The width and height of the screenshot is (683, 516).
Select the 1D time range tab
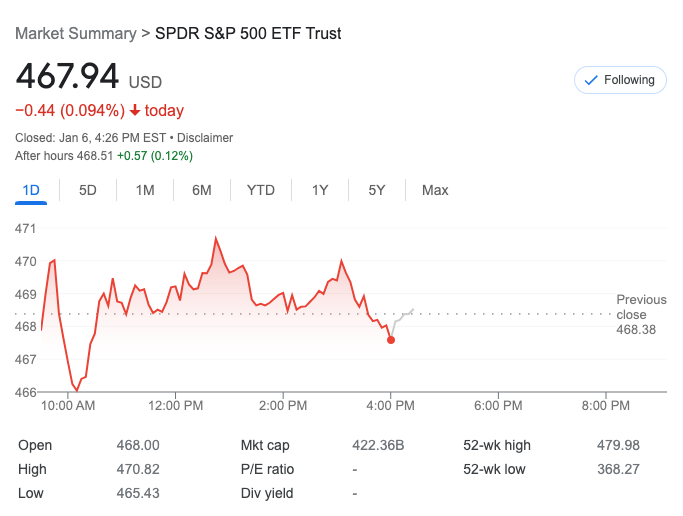click(31, 190)
